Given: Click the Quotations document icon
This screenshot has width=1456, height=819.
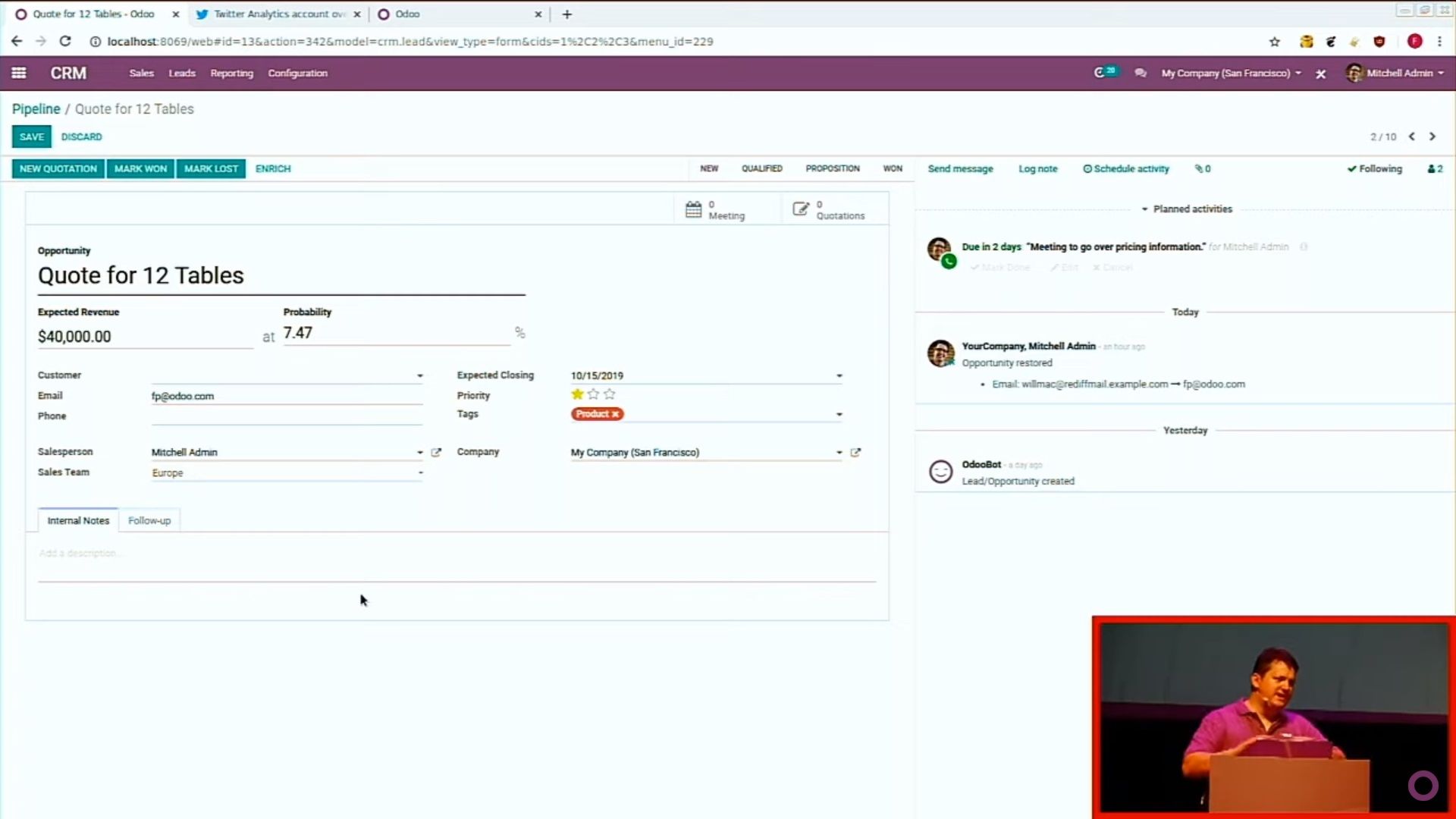Looking at the screenshot, I should pyautogui.click(x=800, y=209).
